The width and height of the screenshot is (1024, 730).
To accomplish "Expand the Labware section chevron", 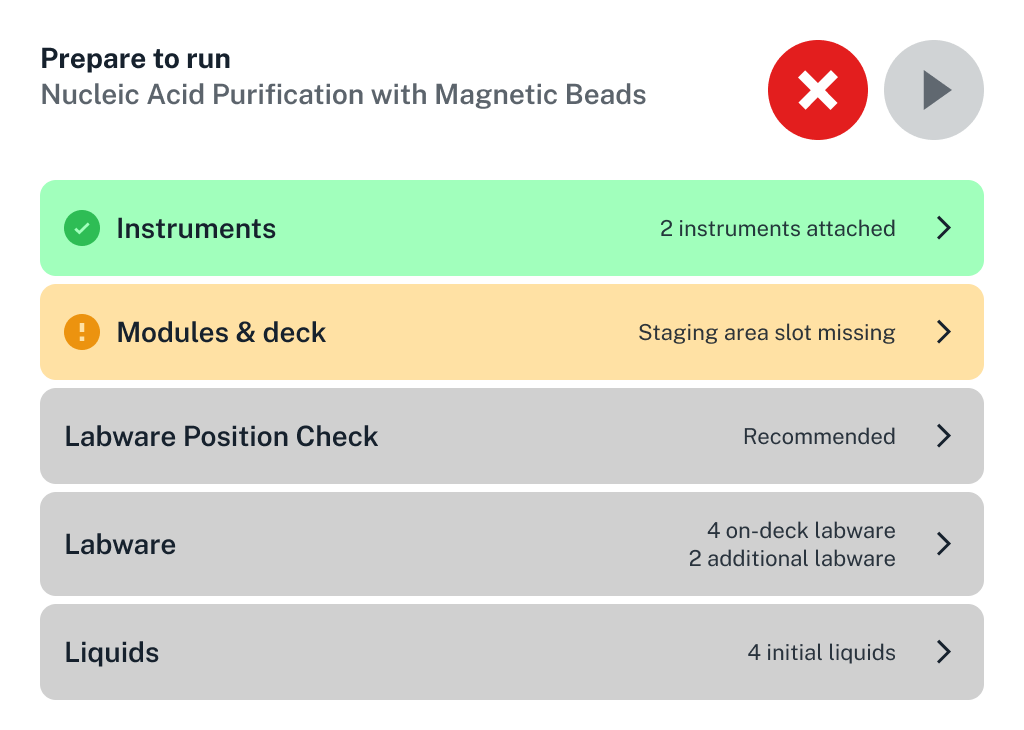I will pyautogui.click(x=943, y=544).
